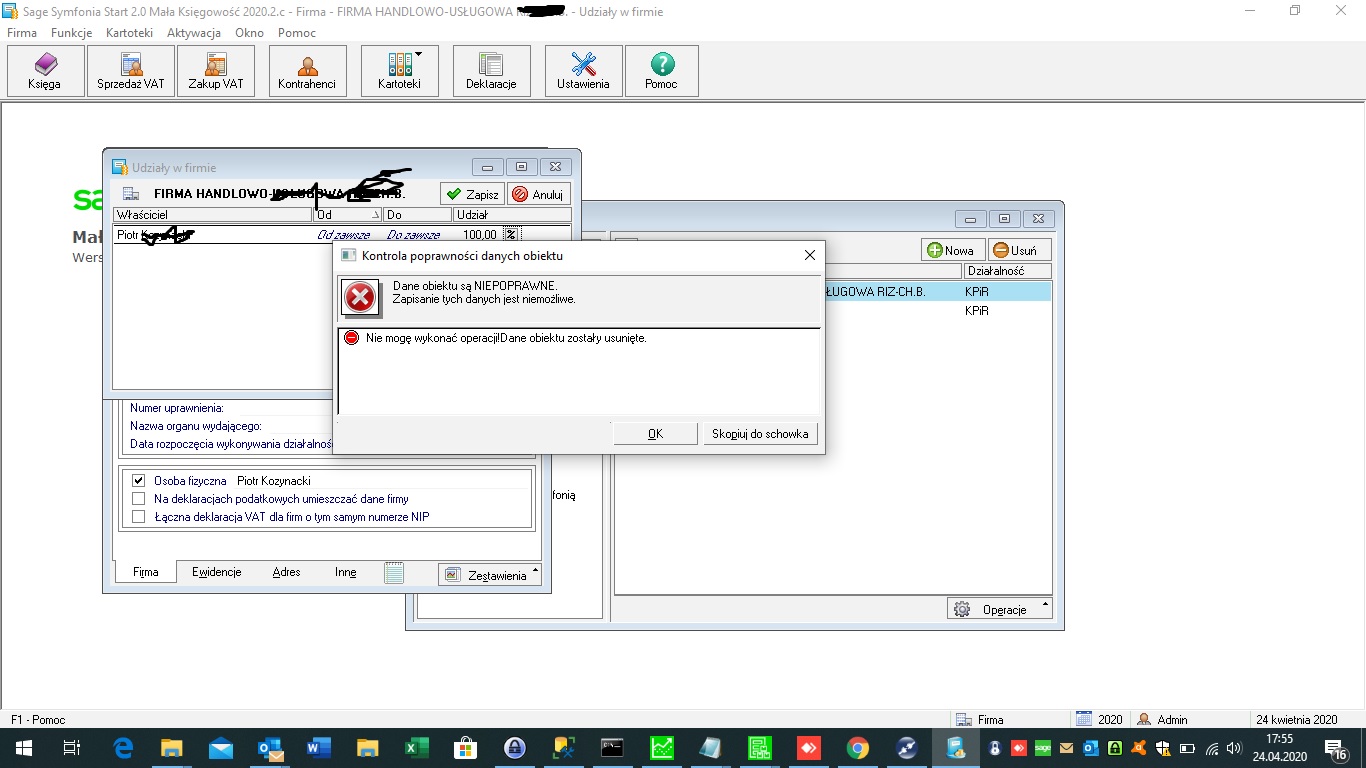Viewport: 1366px width, 768px height.
Task: Click the Właściciel column header
Action: click(212, 215)
